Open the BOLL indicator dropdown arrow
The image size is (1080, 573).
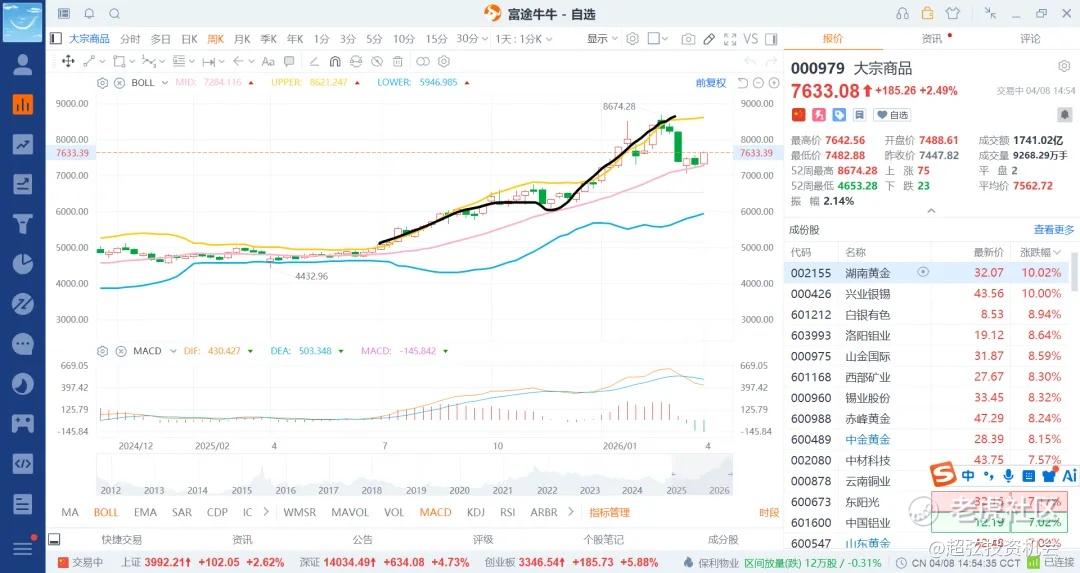coord(165,83)
